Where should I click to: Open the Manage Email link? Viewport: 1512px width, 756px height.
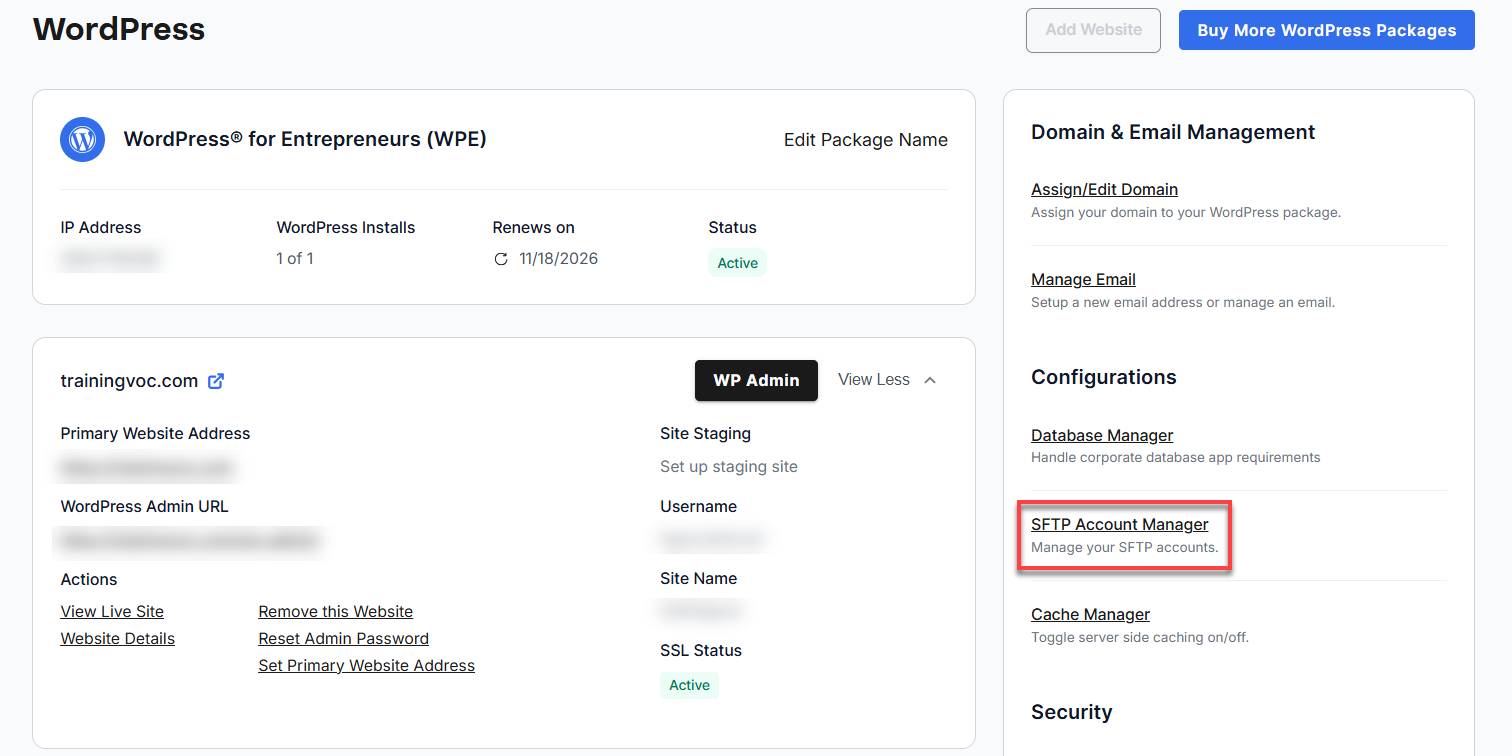[x=1083, y=279]
